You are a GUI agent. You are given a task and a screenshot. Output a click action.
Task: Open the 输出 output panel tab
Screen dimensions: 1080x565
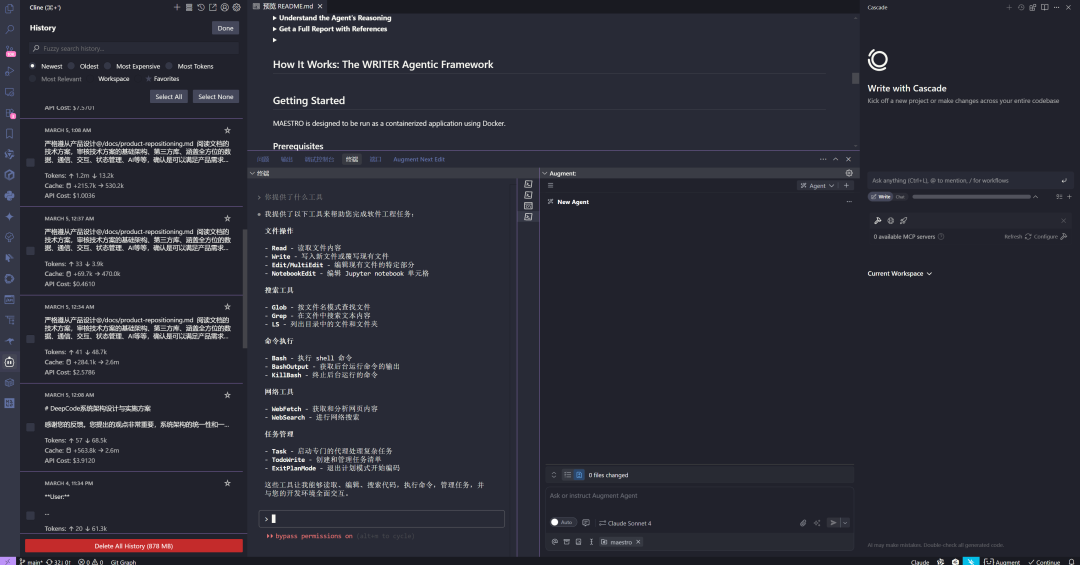pyautogui.click(x=287, y=159)
